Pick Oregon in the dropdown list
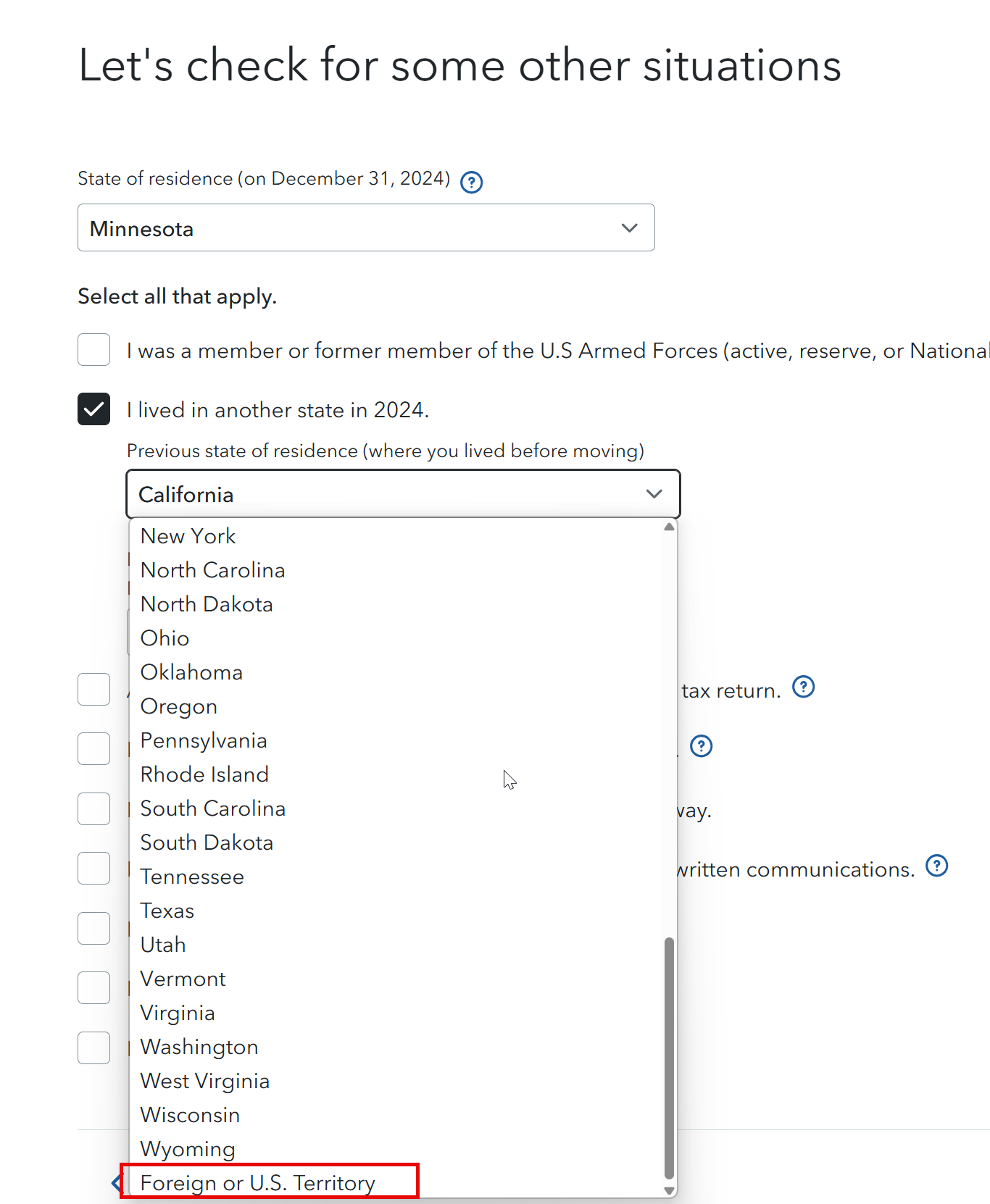The height and width of the screenshot is (1204, 990). 179,706
